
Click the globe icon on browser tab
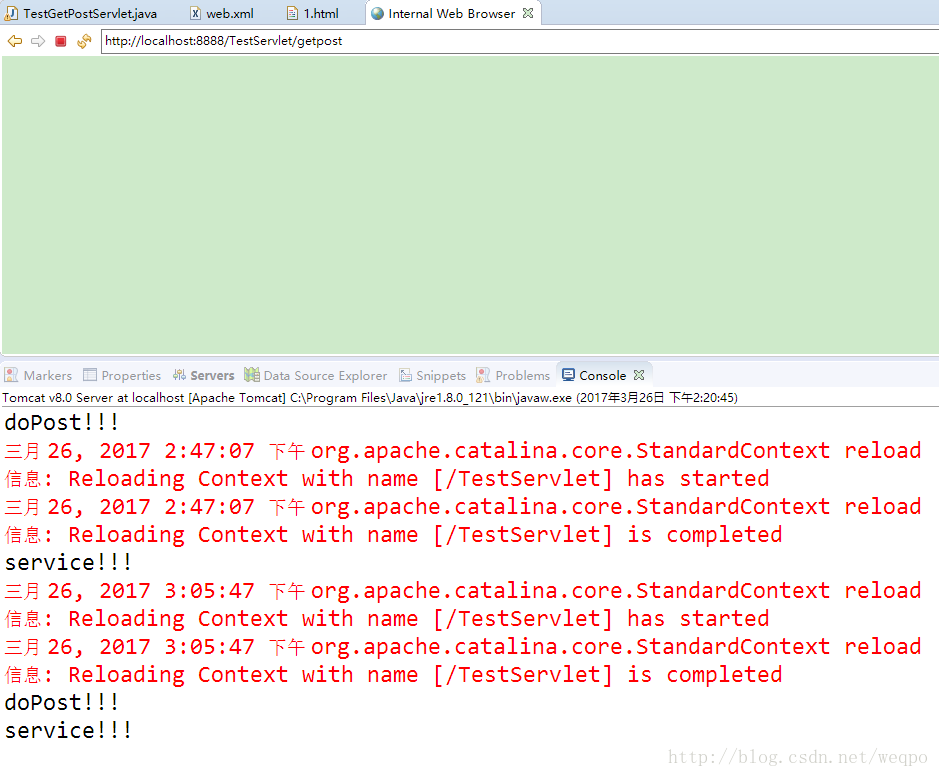click(x=377, y=13)
